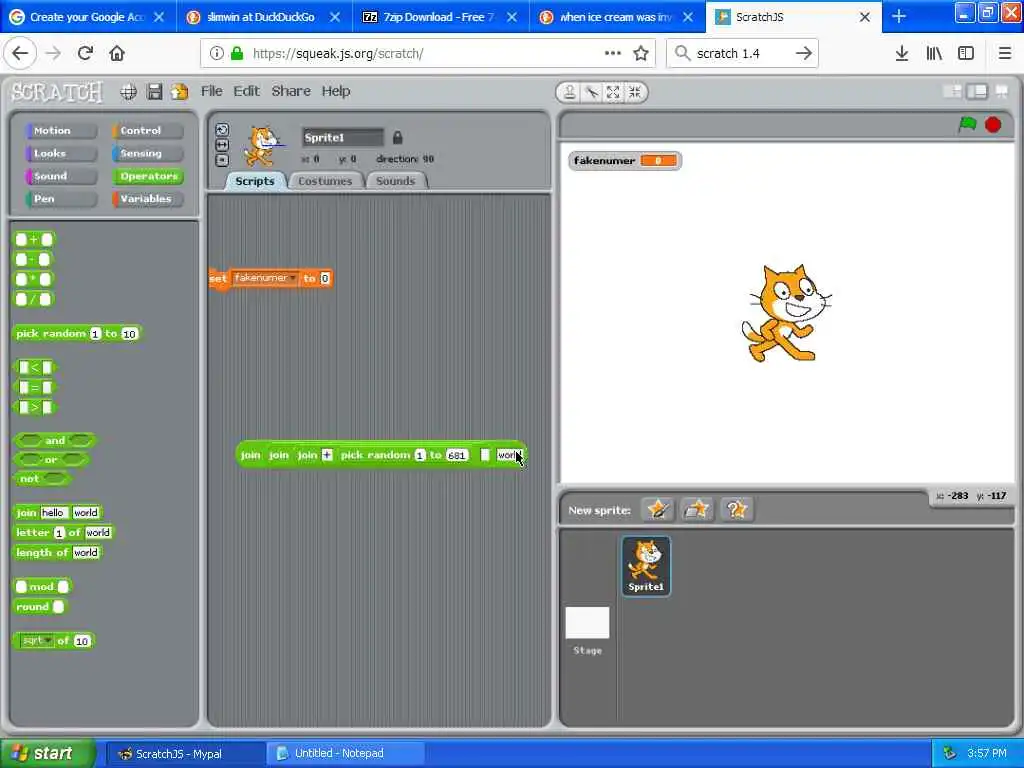Screen dimensions: 1024x768
Task: Paint a new sprite
Action: click(x=658, y=509)
